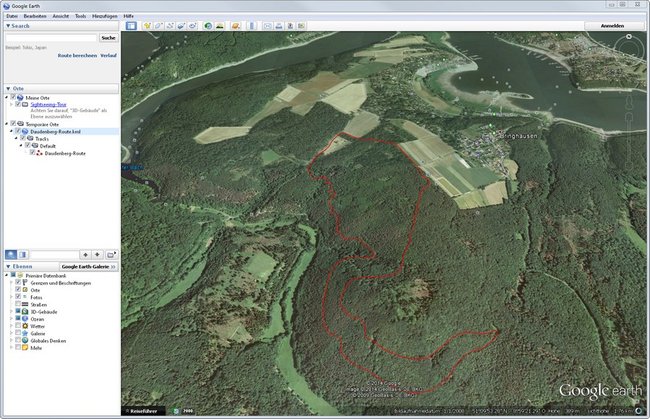Click the star icon of Galerie layer
This screenshot has width=650, height=419.
tap(25, 333)
